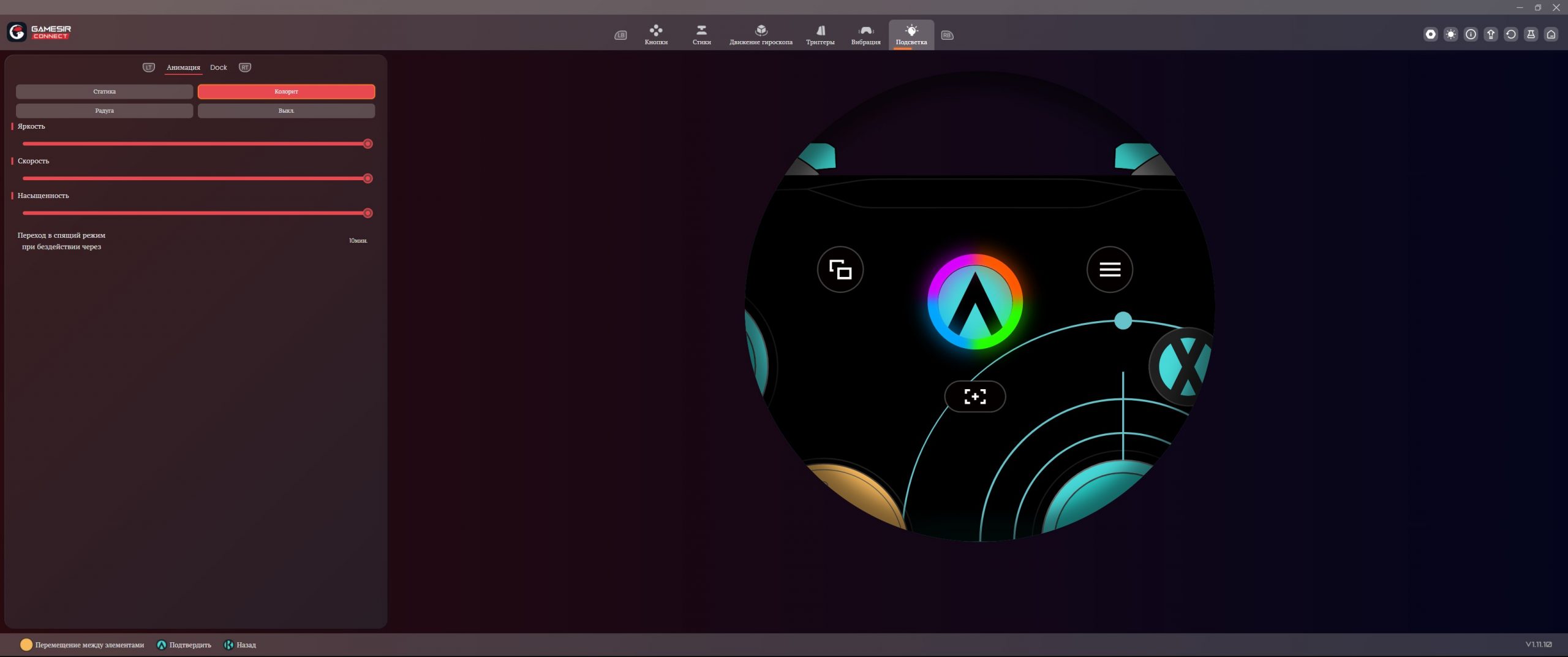The image size is (1568, 657).
Task: Select the Анимация sub-tab
Action: (x=183, y=67)
